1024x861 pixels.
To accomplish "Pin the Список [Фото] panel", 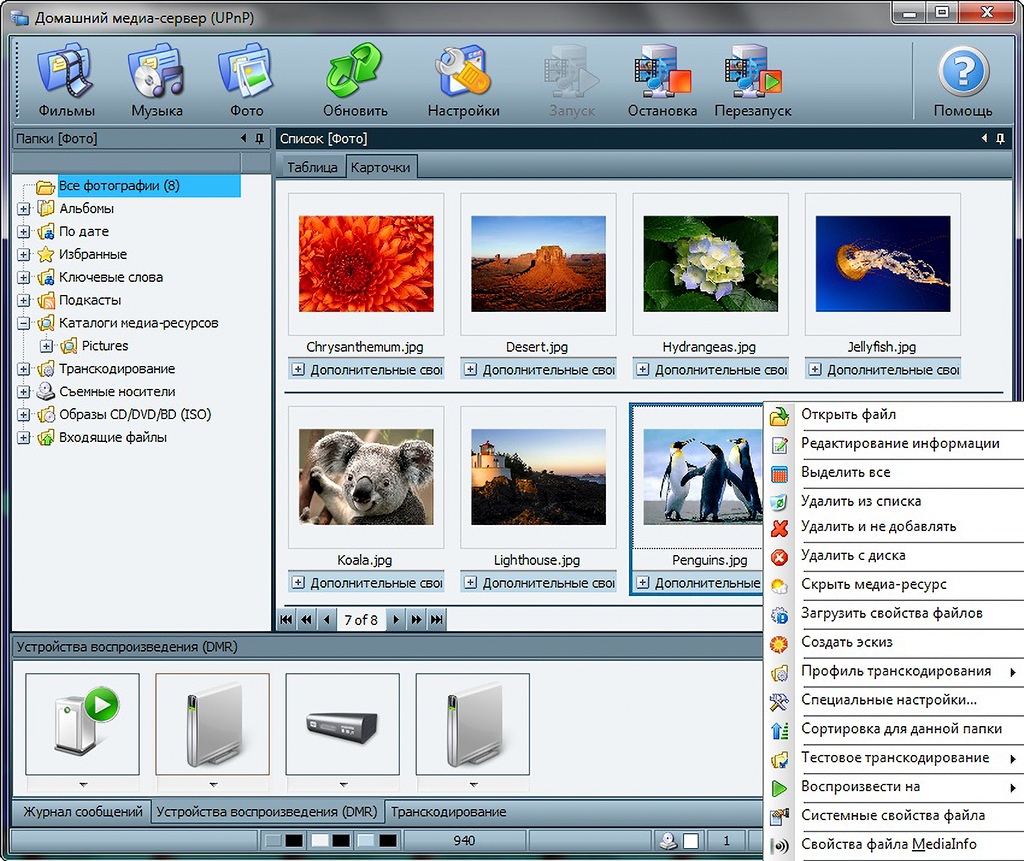I will click(x=1001, y=138).
